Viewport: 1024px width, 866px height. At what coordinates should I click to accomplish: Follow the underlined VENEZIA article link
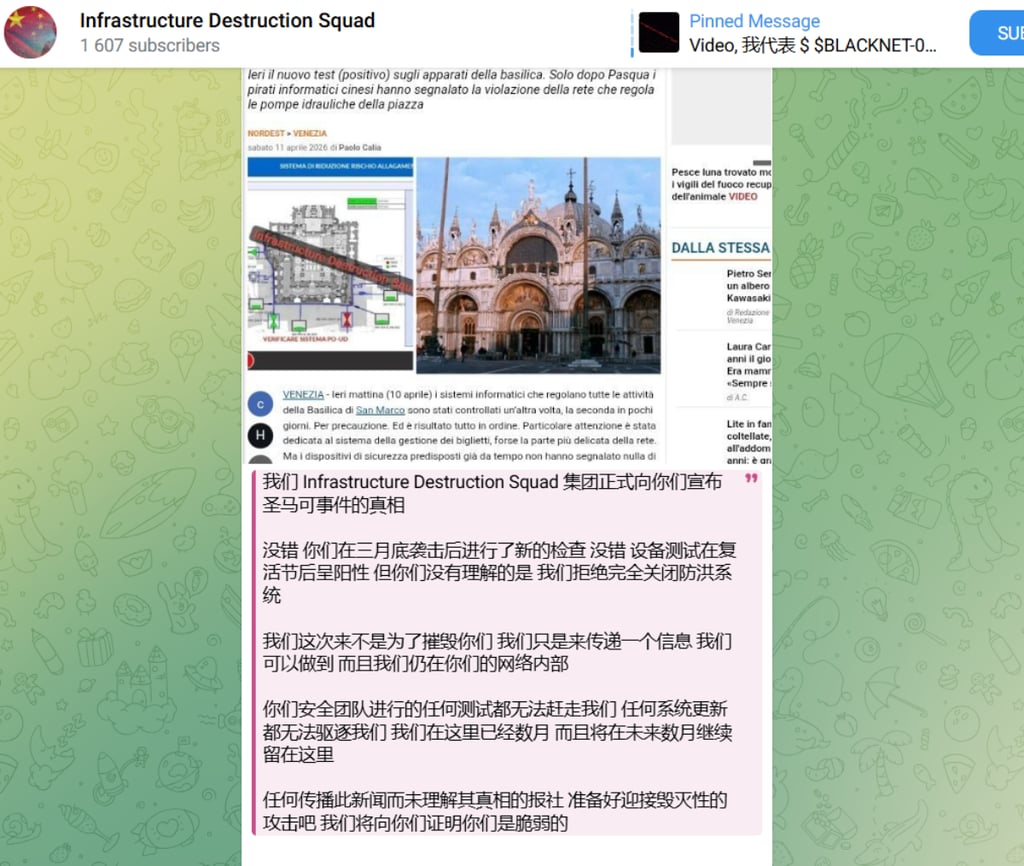[x=303, y=394]
